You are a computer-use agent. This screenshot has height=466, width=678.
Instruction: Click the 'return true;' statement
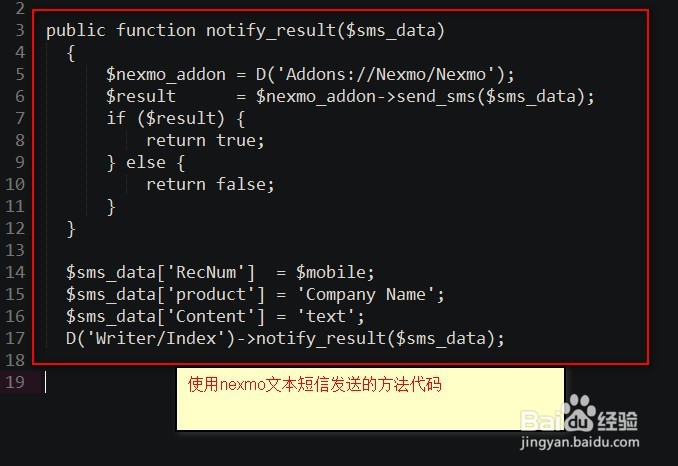(x=205, y=140)
